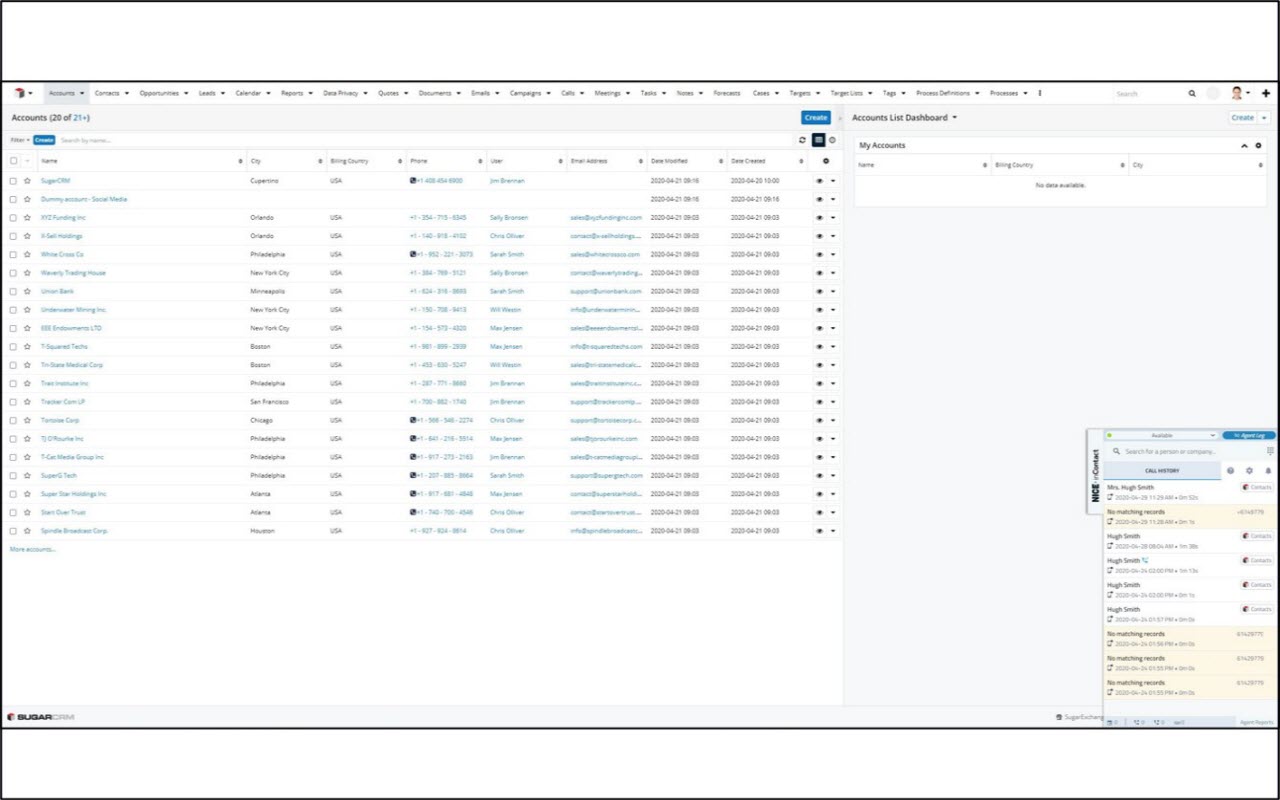Switch to list view layout icon

pos(818,140)
